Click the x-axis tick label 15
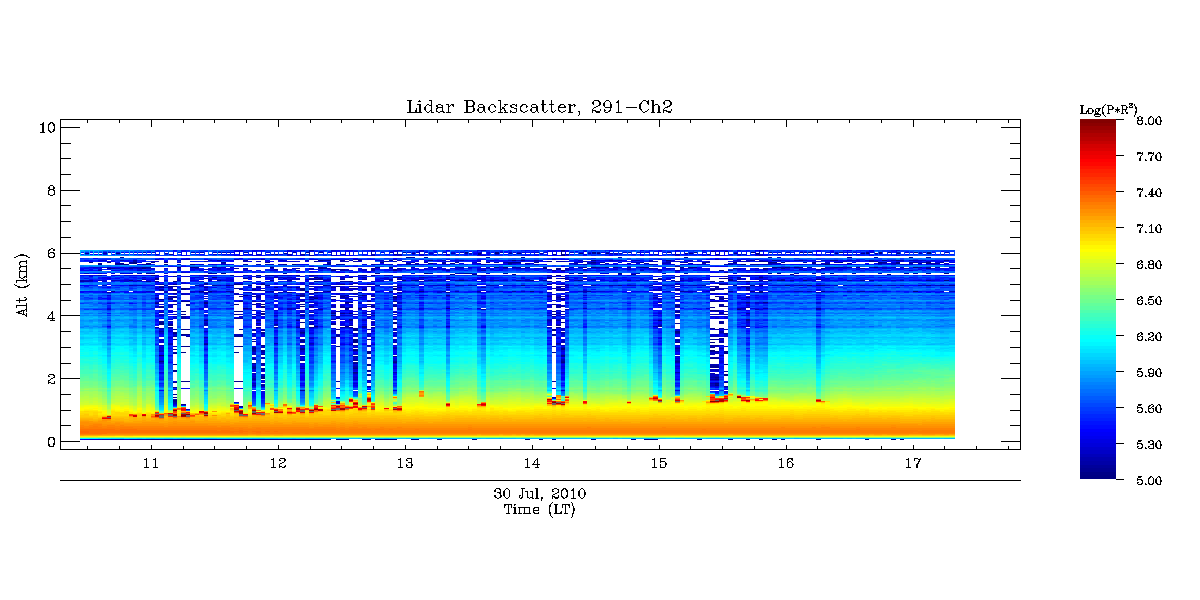 point(658,464)
